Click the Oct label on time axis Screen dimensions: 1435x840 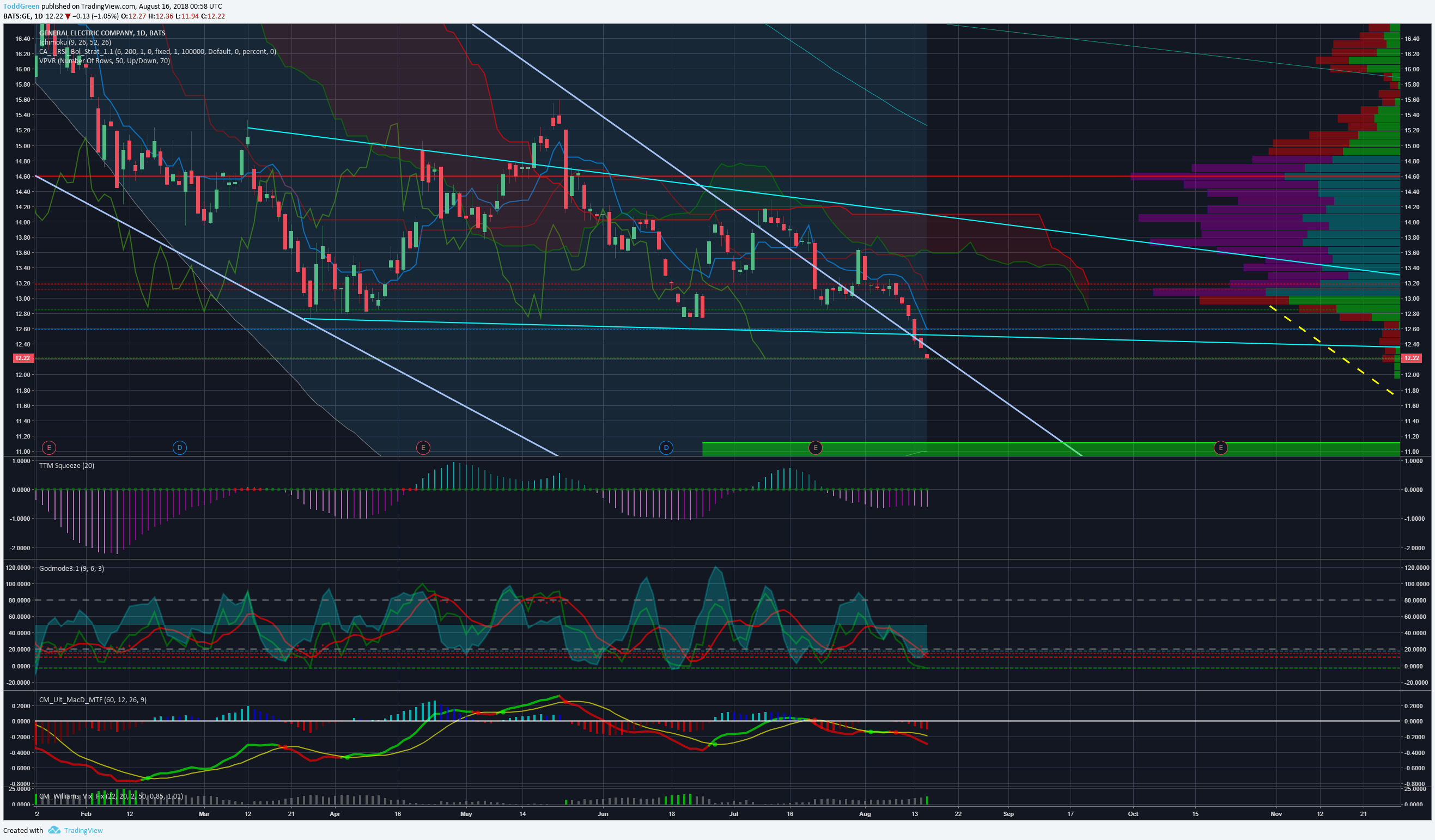(1133, 814)
